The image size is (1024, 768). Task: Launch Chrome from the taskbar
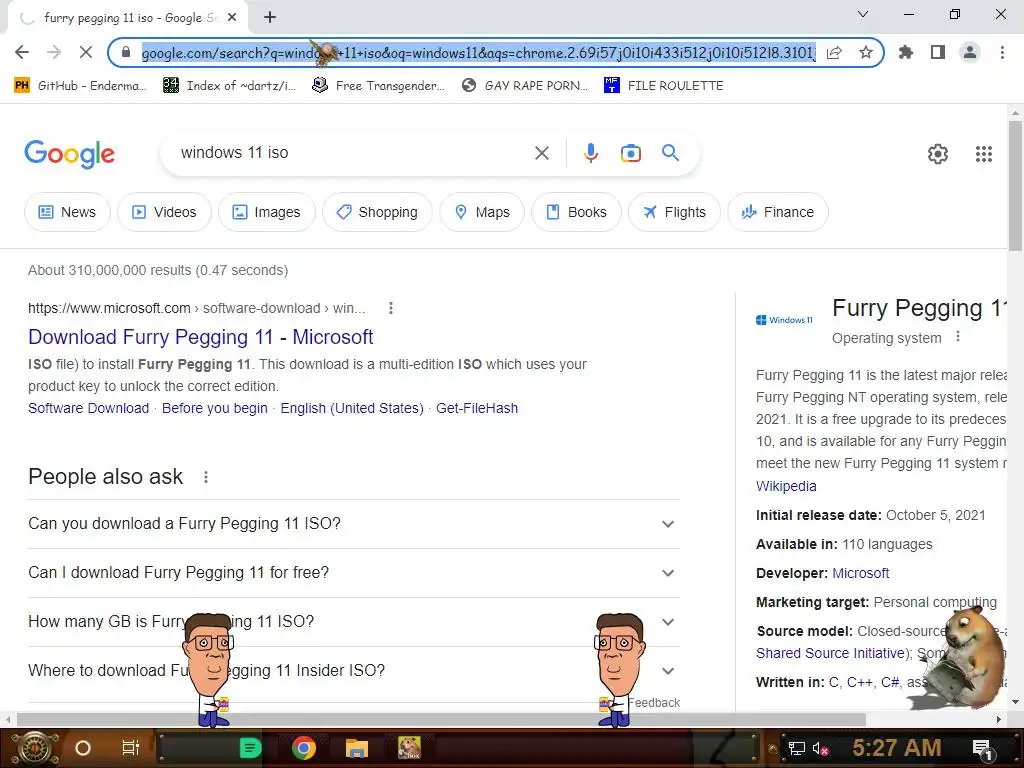pyautogui.click(x=304, y=748)
